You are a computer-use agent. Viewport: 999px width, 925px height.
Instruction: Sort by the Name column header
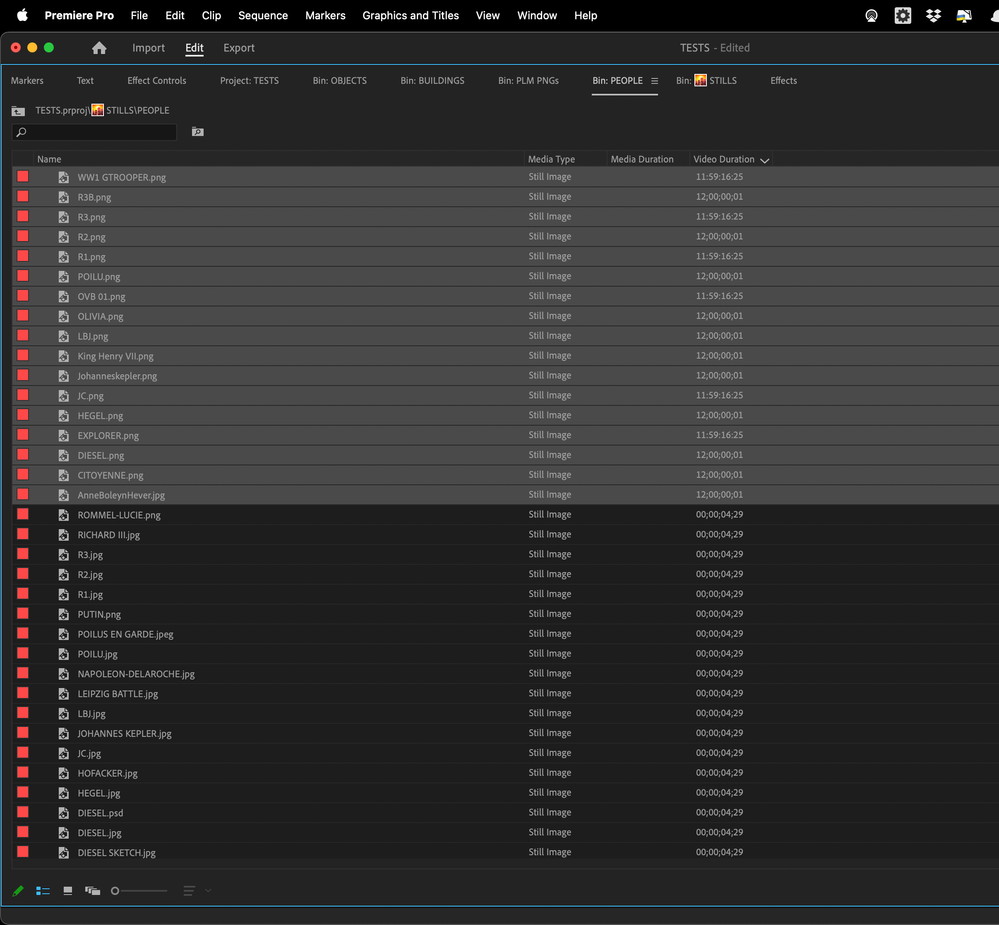49,159
